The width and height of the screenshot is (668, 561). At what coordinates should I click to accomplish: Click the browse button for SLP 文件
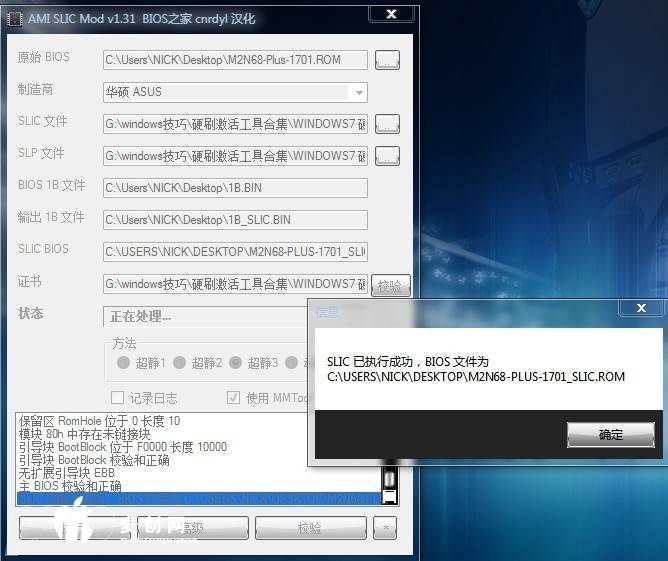point(387,156)
